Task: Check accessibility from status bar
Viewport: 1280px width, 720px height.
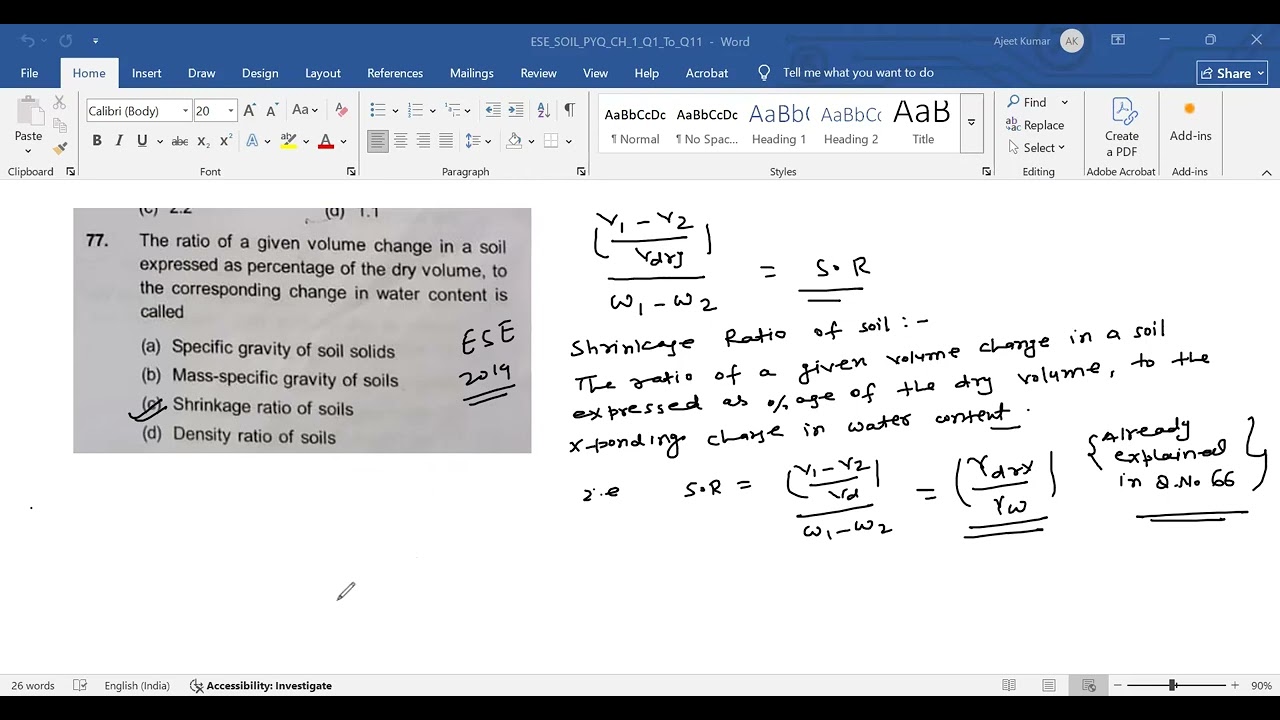Action: pyautogui.click(x=261, y=685)
